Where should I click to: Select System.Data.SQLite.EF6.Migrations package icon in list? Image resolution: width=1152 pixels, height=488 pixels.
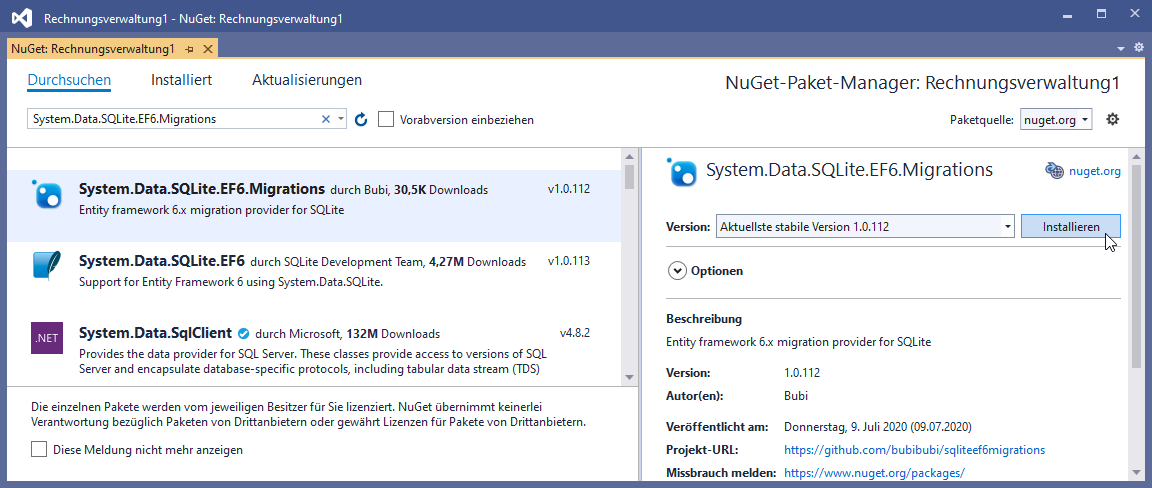48,193
